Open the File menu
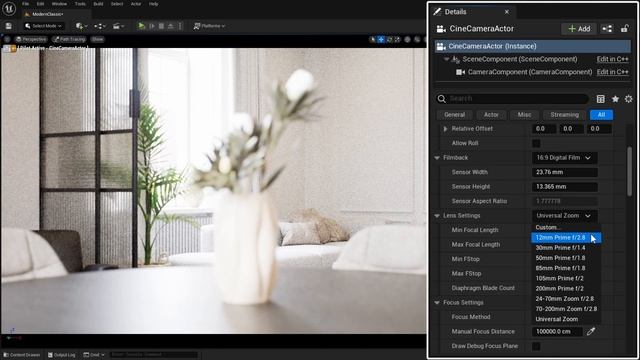 [x=25, y=4]
